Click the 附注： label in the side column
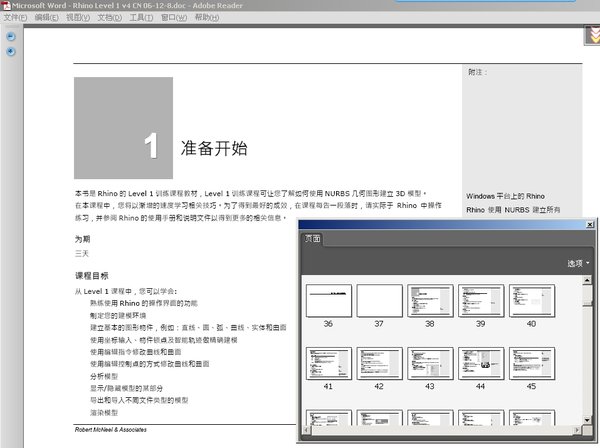 coord(478,72)
